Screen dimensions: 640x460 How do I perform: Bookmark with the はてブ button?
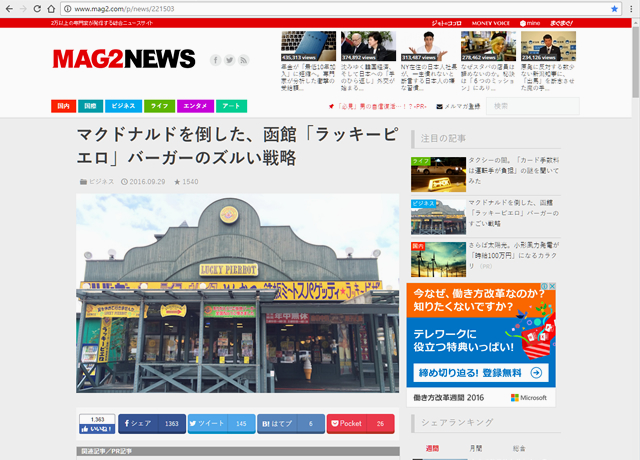tap(289, 424)
